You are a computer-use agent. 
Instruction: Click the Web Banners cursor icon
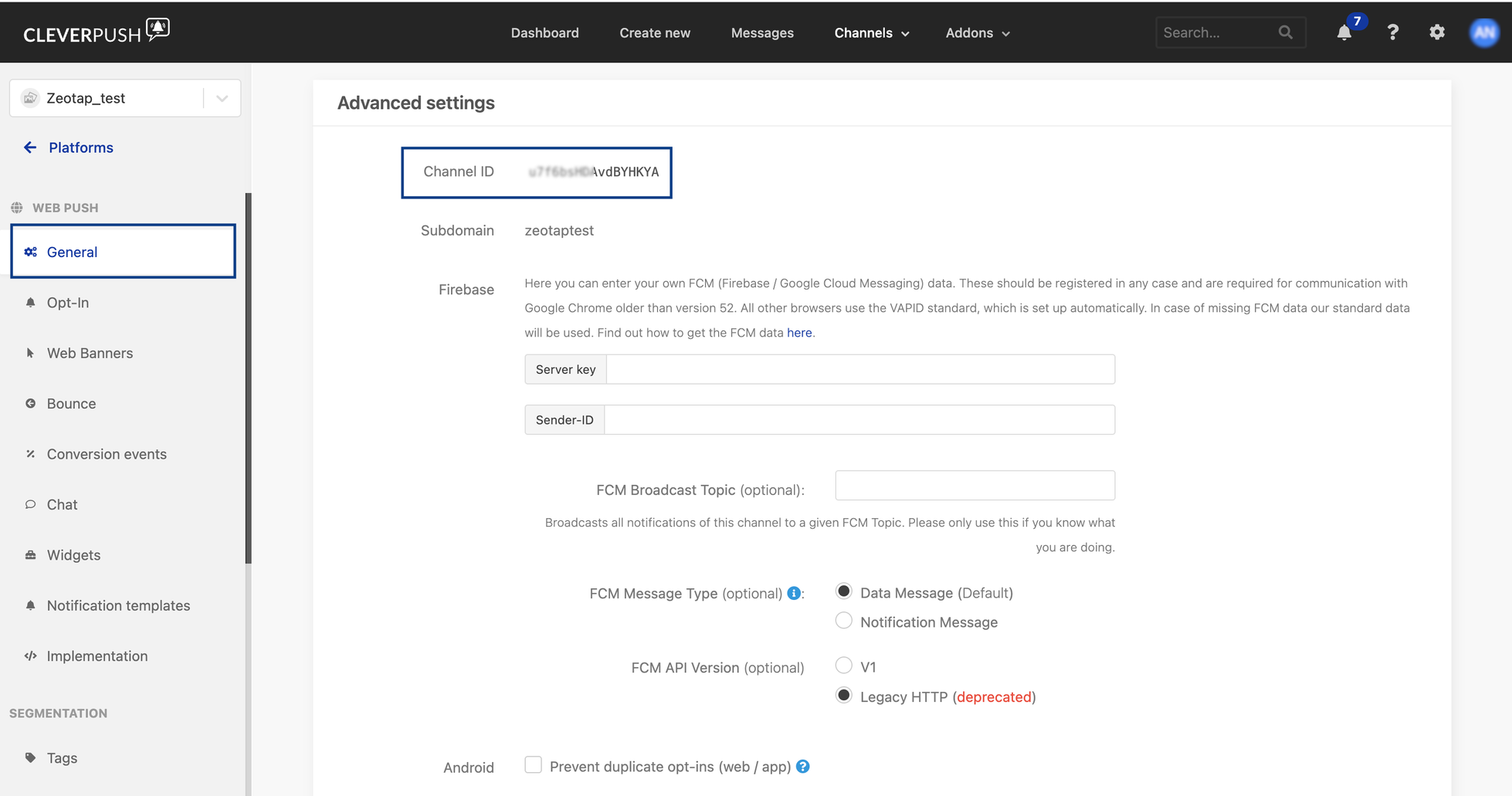click(x=30, y=353)
